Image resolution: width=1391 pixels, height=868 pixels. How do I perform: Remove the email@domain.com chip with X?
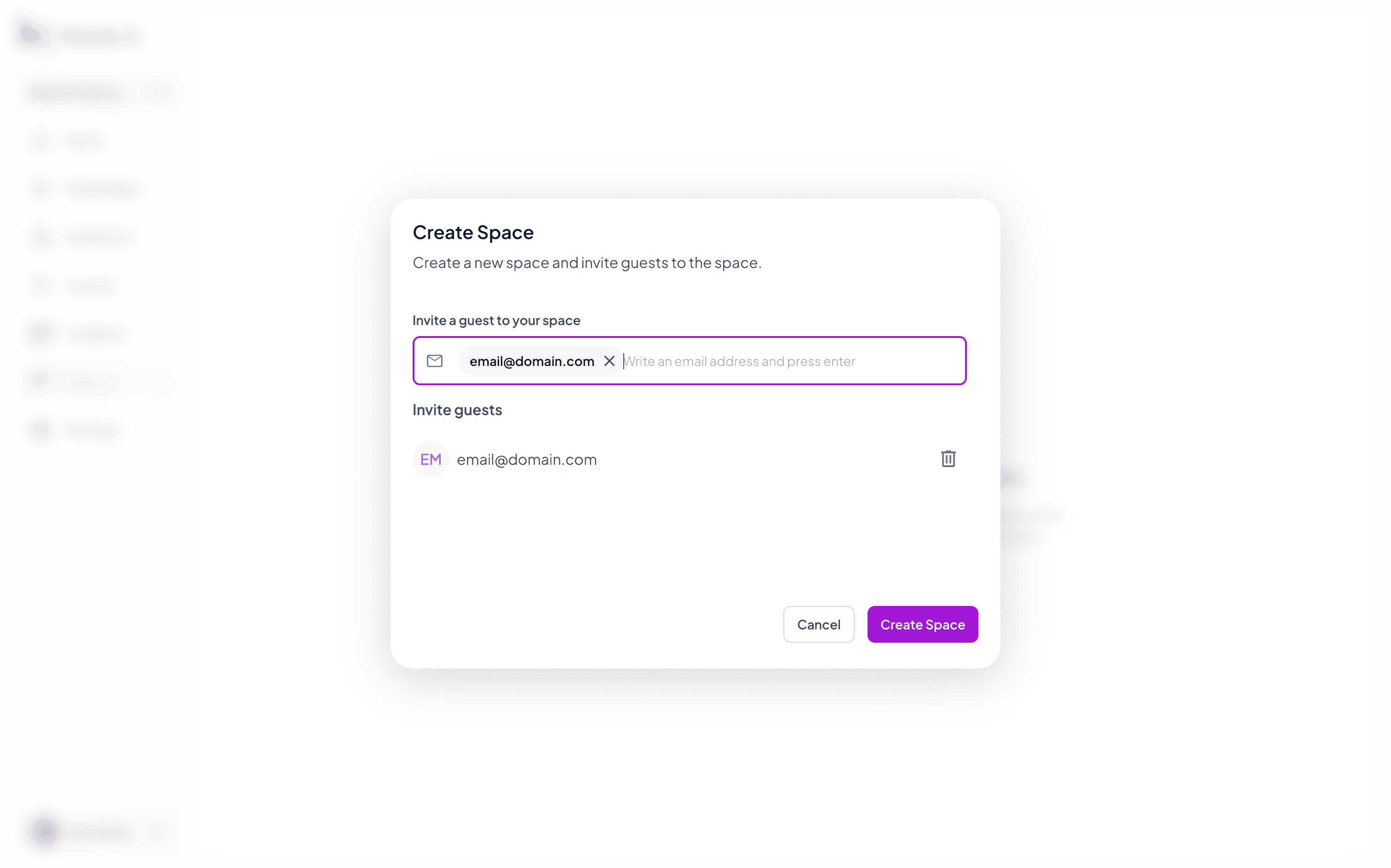tap(609, 361)
